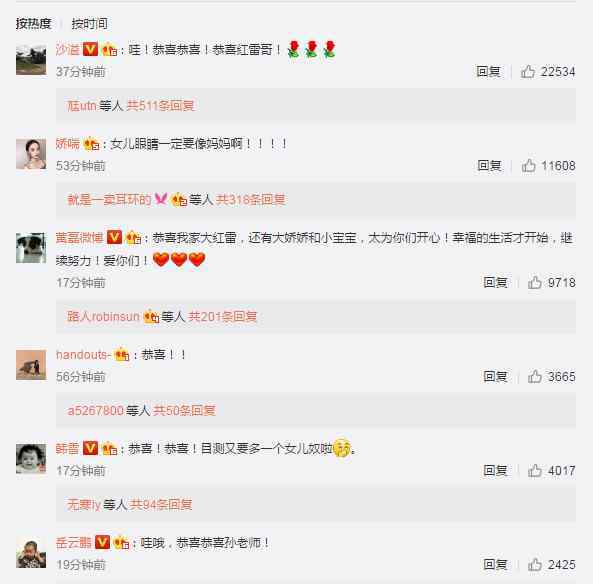This screenshot has height=584, width=593.
Task: Like the comment with 9718 likes
Action: (535, 282)
